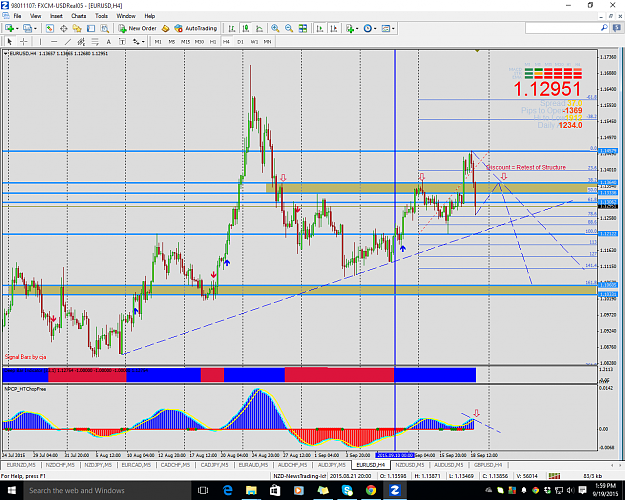
Task: Select the Horizontal Line drawing tool
Action: pos(54,41)
